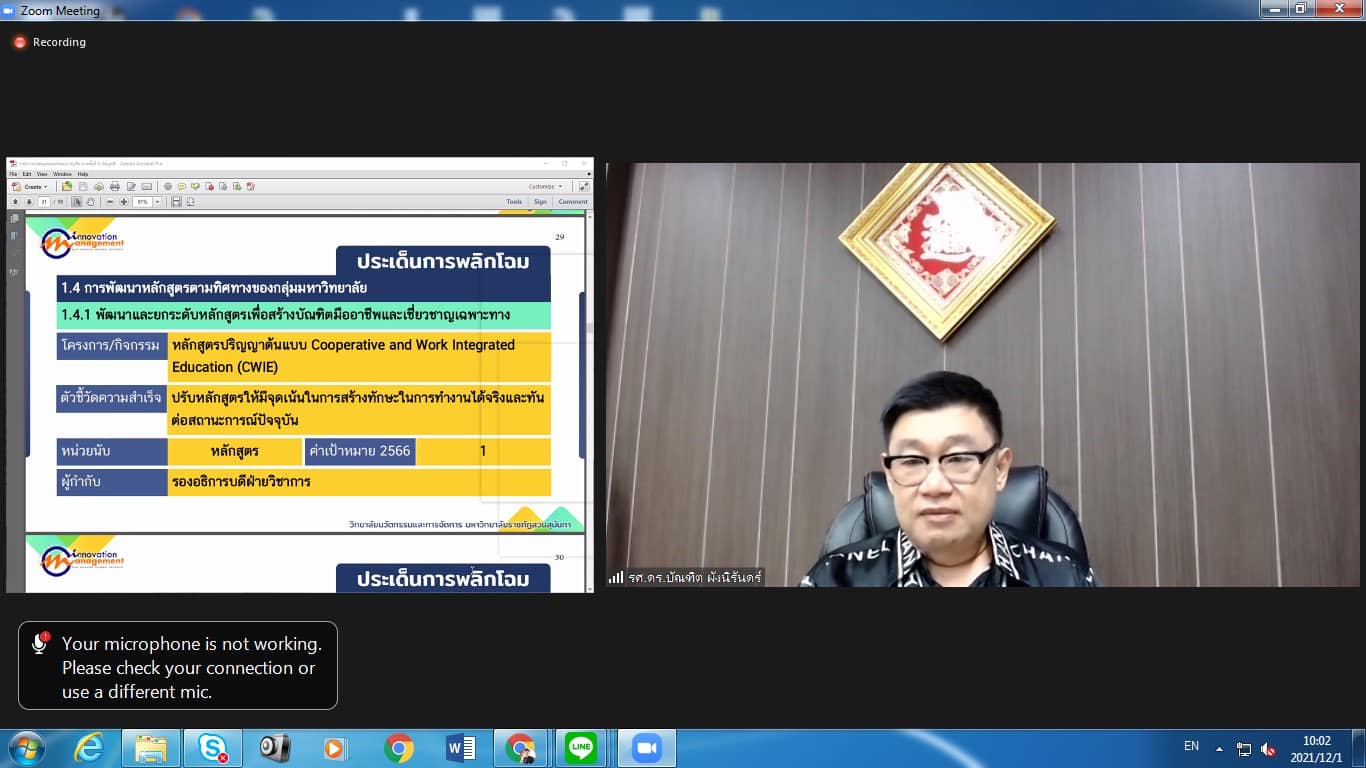Show hidden system tray icons arrow

point(1219,748)
